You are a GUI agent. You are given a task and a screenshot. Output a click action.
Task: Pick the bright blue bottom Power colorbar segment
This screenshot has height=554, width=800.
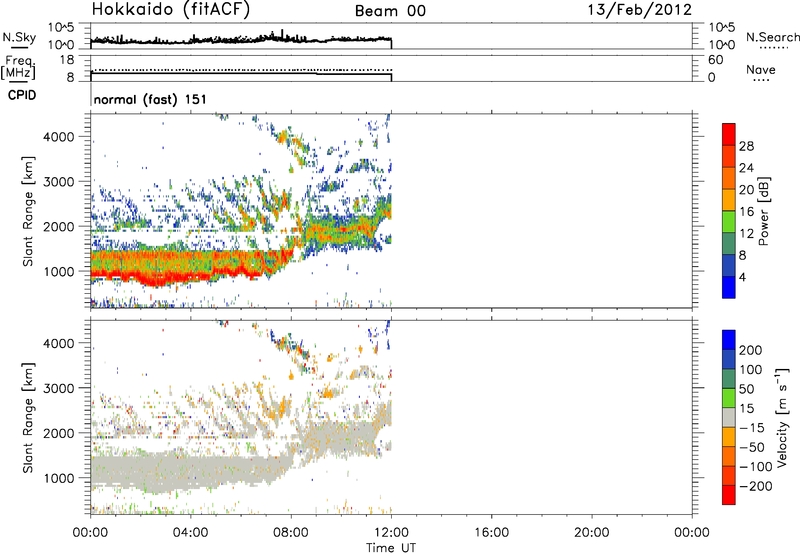click(x=729, y=287)
